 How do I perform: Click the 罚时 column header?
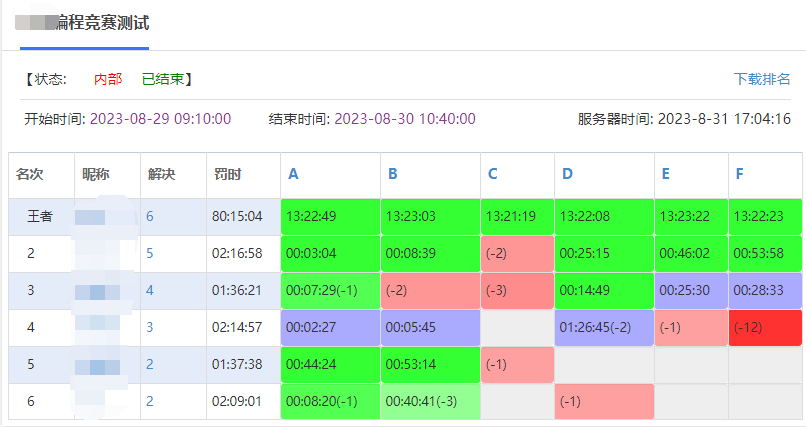click(x=227, y=174)
